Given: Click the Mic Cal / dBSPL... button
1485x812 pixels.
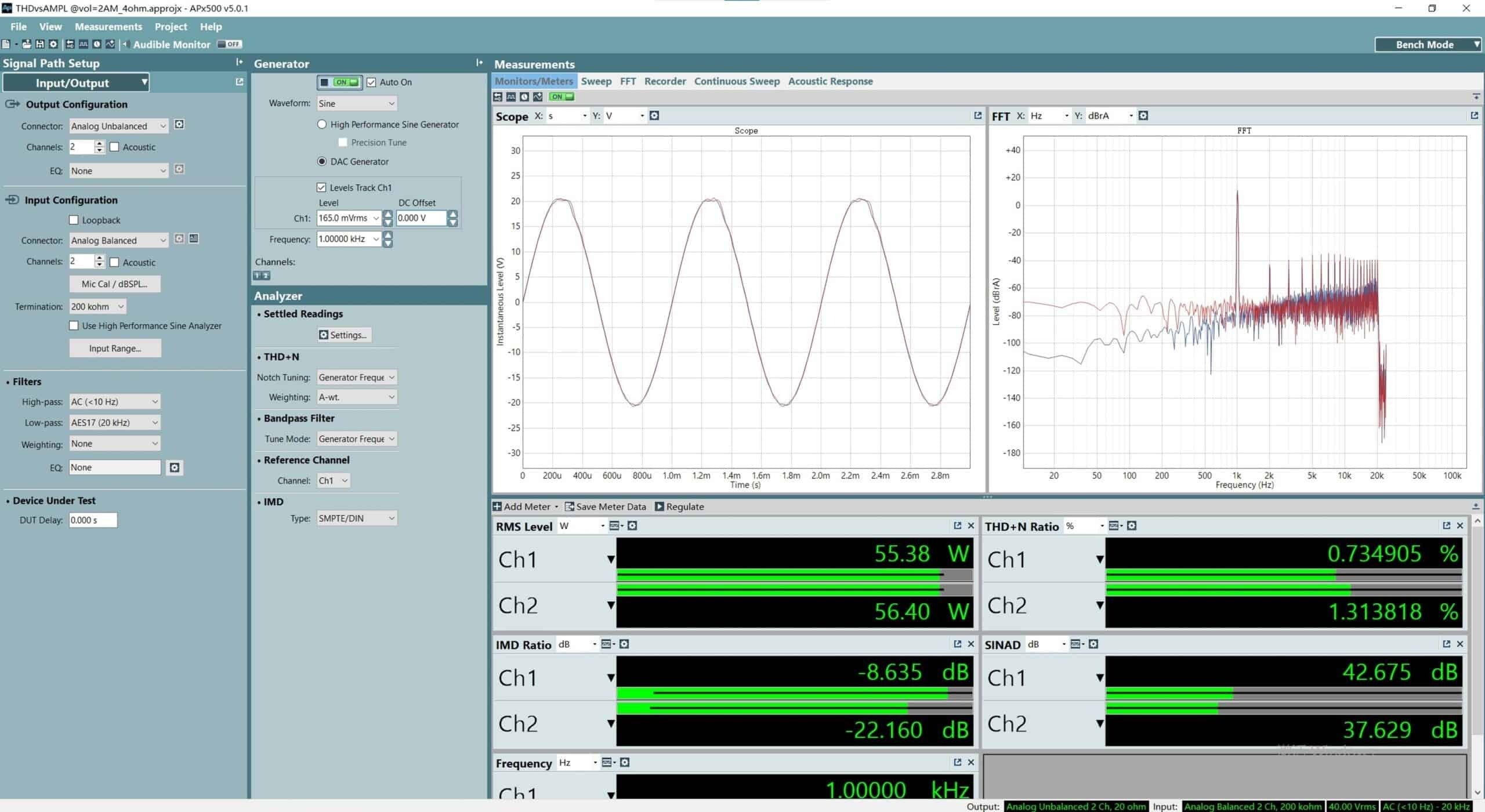Looking at the screenshot, I should tap(115, 284).
